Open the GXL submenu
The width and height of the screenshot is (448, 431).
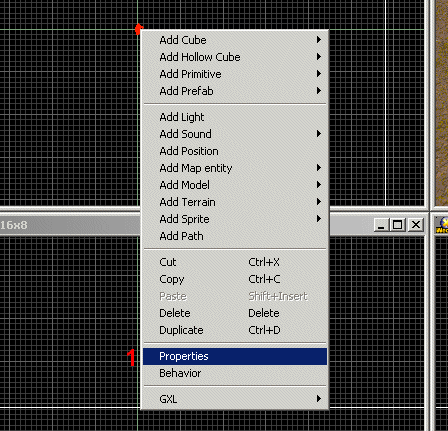click(235, 399)
